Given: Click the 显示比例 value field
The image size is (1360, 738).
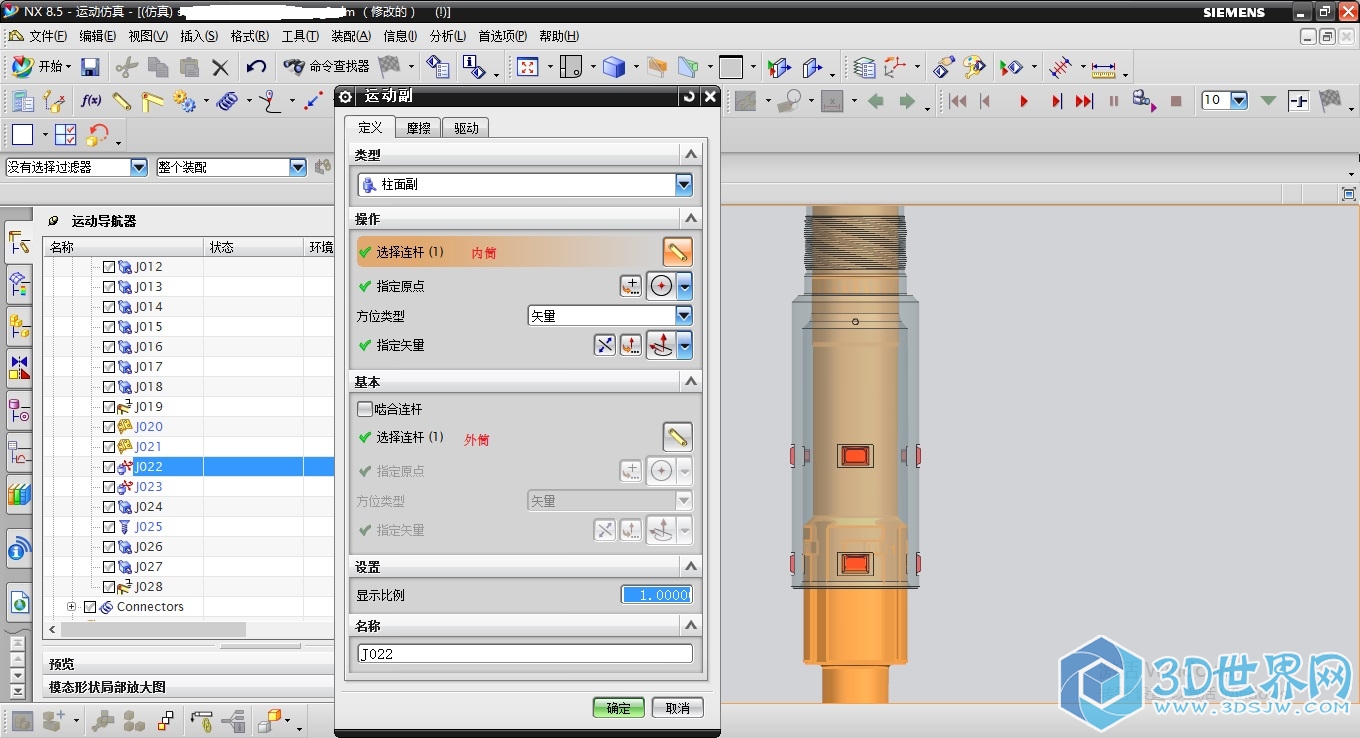Looking at the screenshot, I should (656, 595).
